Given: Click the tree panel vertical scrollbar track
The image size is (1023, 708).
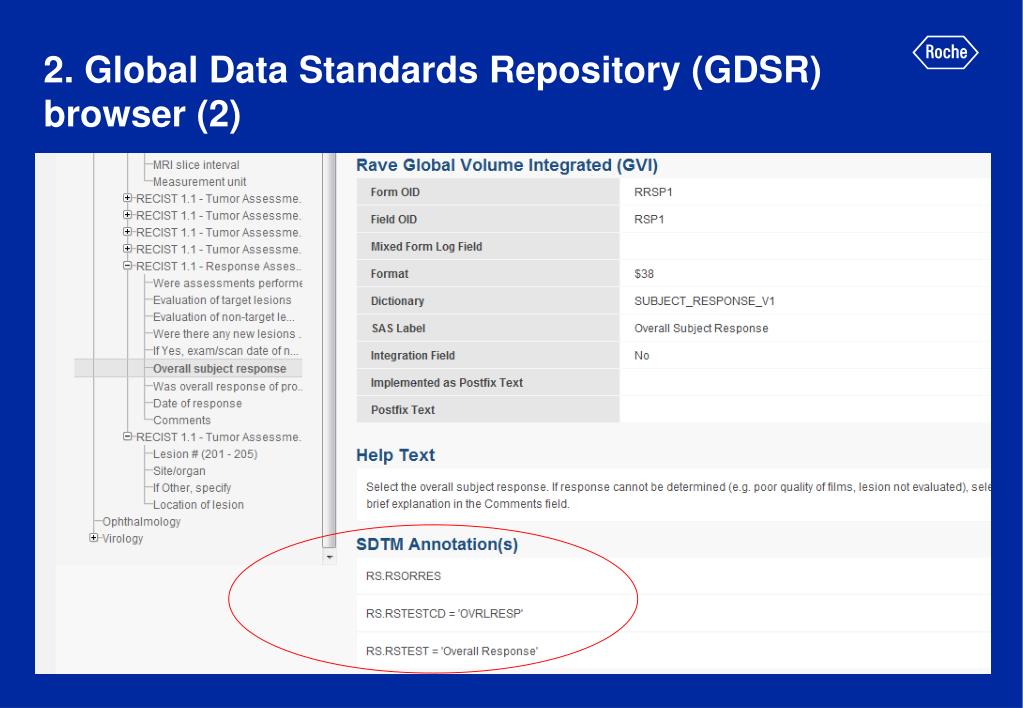Looking at the screenshot, I should click(x=329, y=351).
